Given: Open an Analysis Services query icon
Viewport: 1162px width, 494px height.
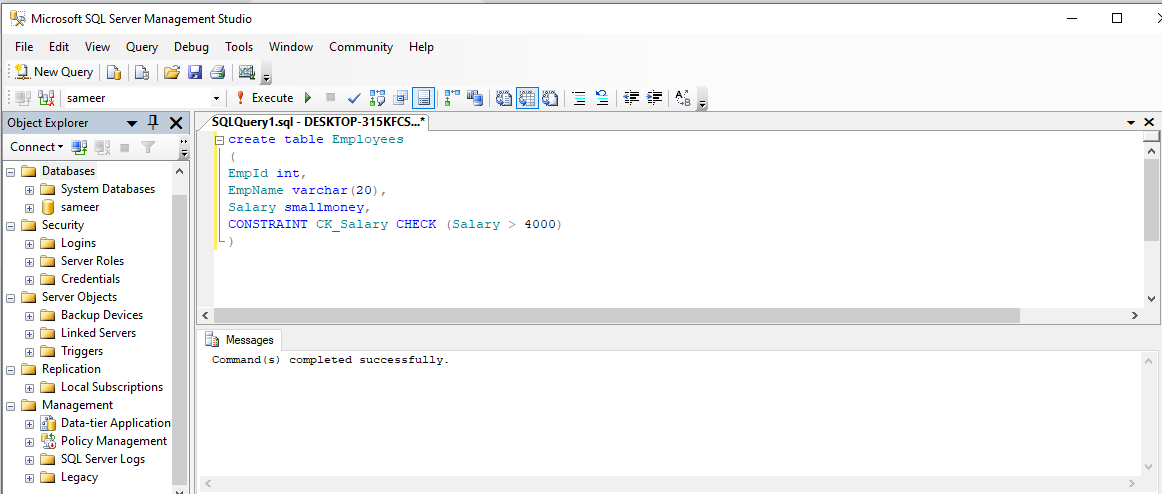Looking at the screenshot, I should coord(142,72).
